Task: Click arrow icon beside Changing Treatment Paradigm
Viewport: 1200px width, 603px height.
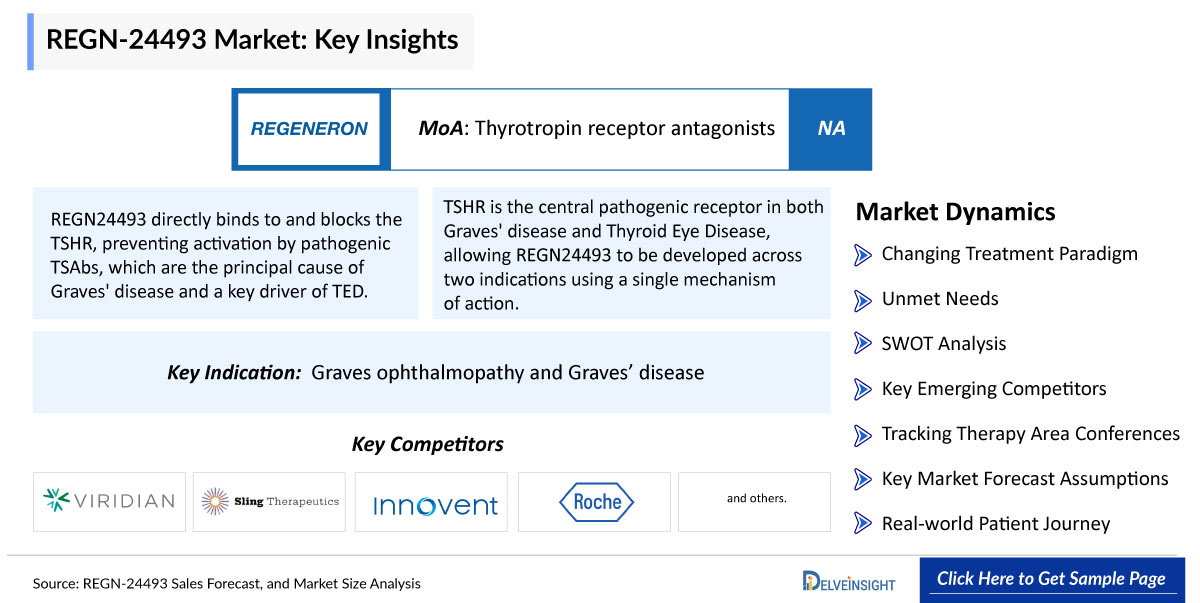Action: pos(863,255)
